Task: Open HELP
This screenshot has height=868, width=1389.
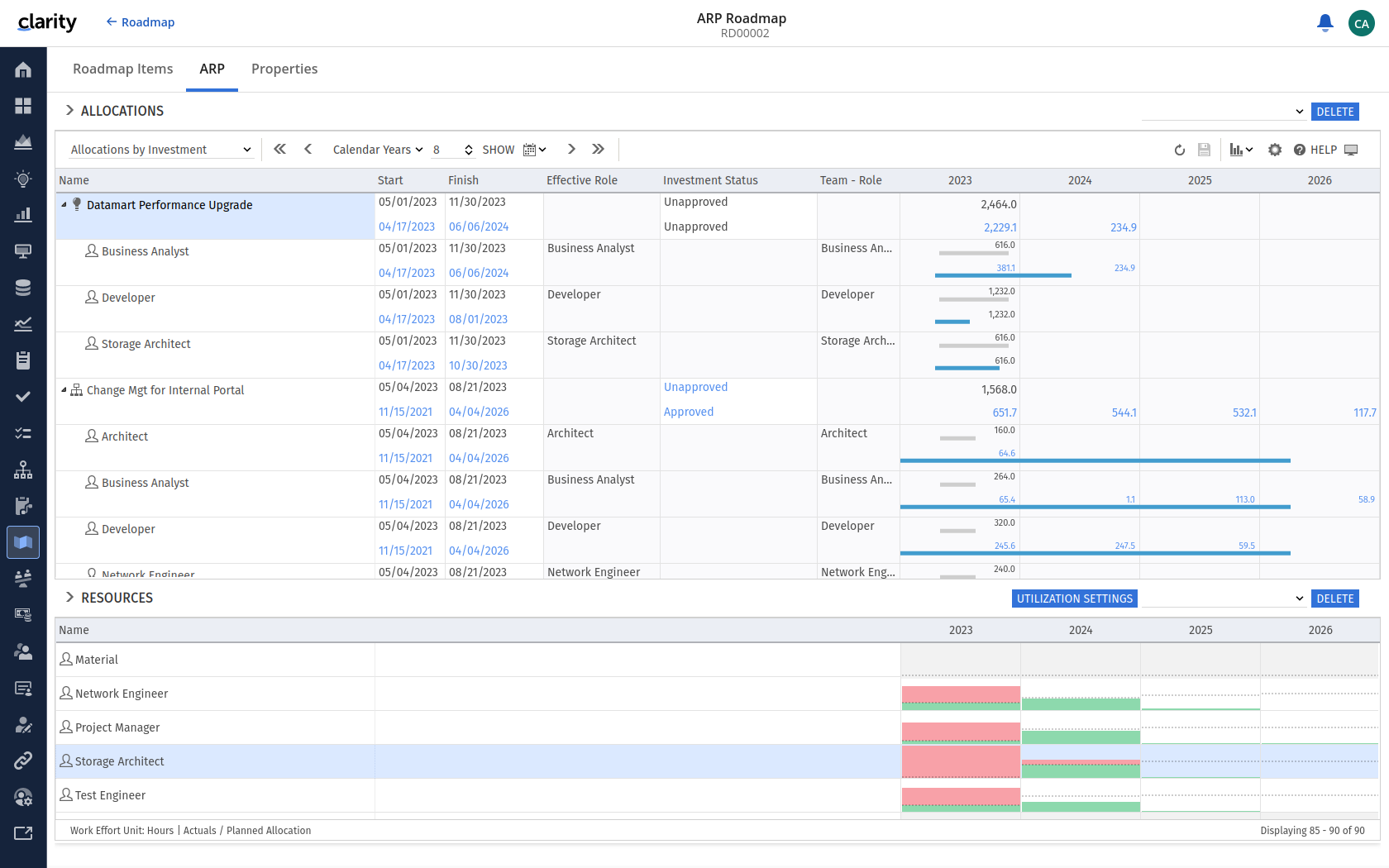Action: tap(1315, 150)
